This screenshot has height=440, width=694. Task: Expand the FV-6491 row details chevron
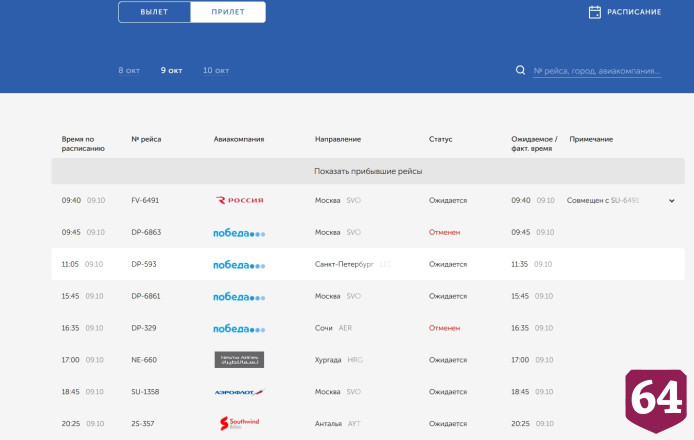point(671,201)
